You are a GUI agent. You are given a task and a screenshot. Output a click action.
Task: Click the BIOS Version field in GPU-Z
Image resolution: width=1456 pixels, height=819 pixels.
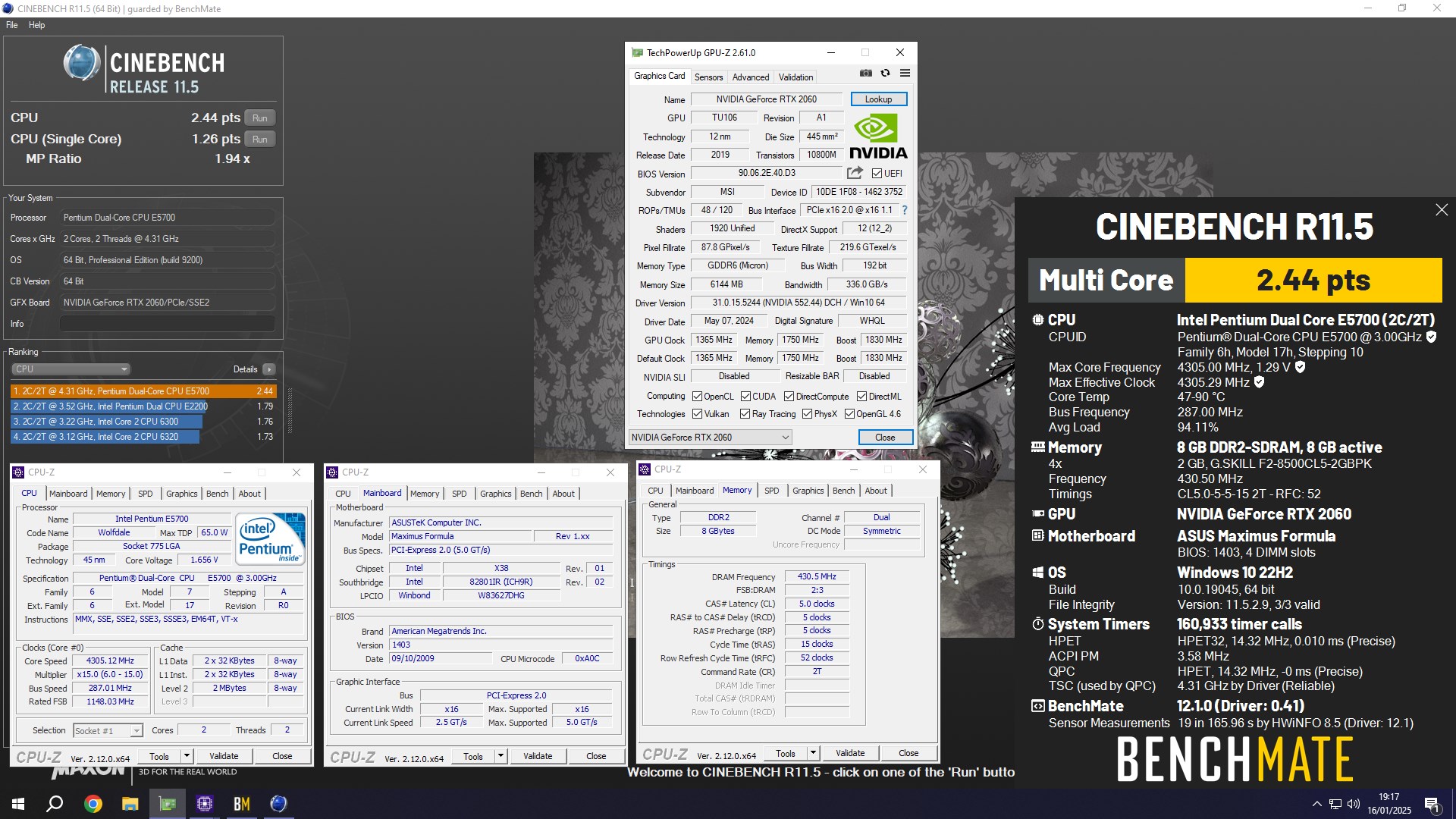[767, 173]
